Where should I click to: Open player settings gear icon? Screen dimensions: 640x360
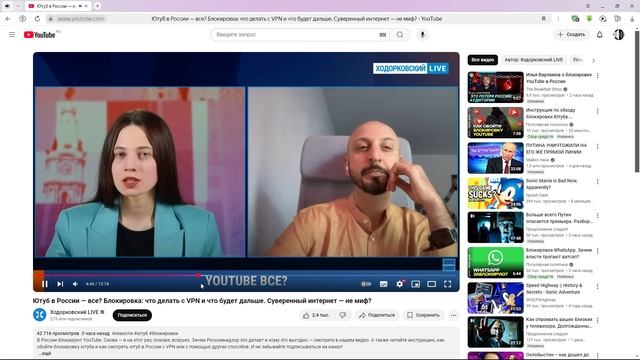click(x=400, y=284)
